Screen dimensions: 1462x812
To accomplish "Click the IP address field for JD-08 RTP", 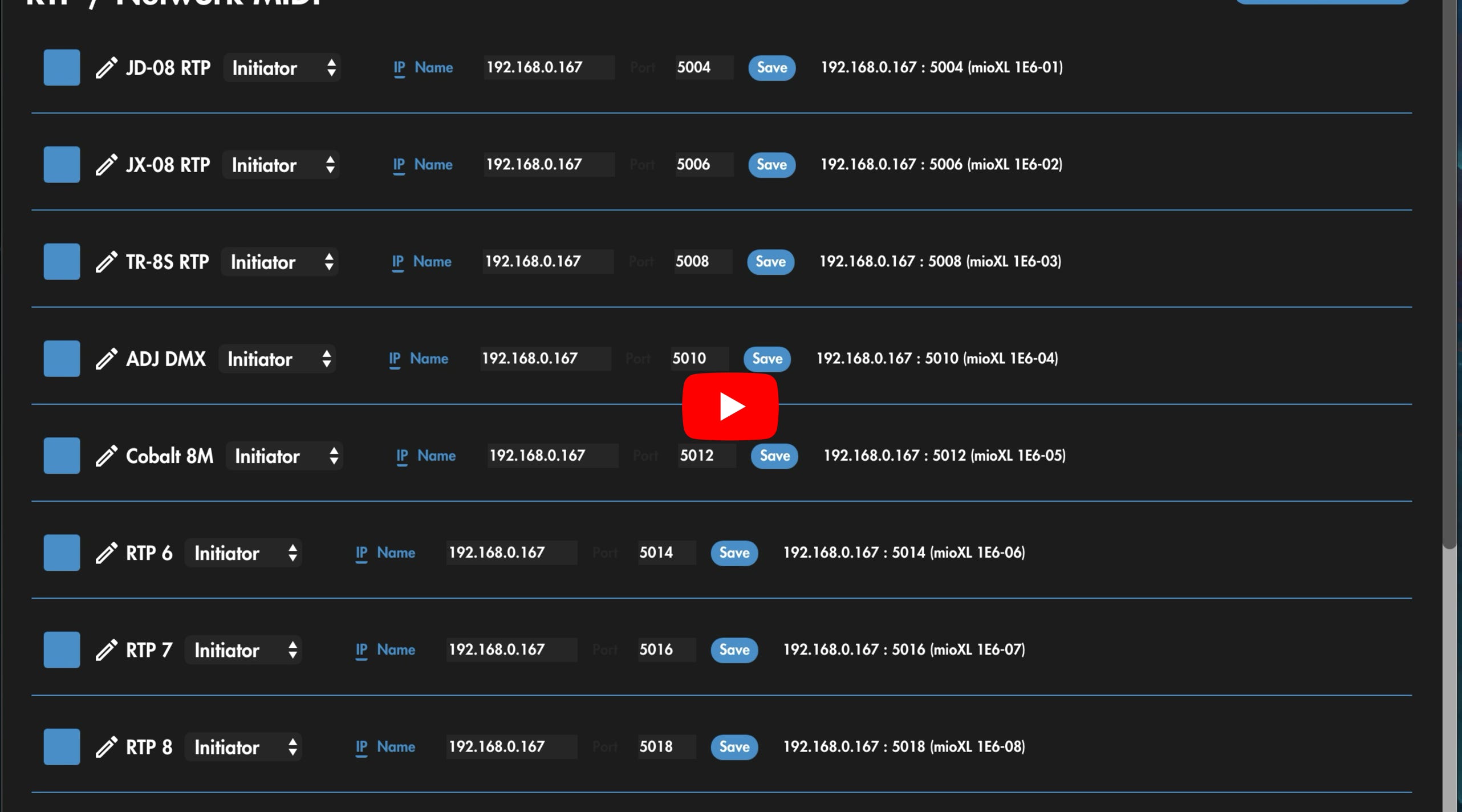I will [549, 67].
